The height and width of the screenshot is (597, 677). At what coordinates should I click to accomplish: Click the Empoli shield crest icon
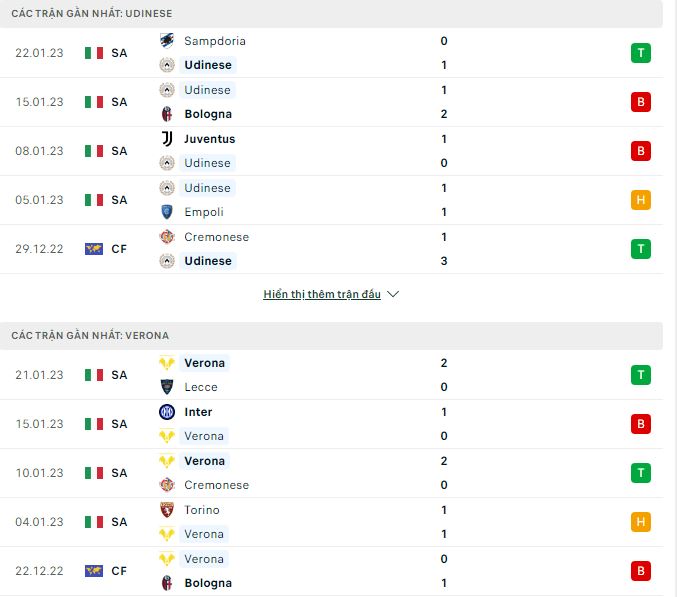(167, 212)
